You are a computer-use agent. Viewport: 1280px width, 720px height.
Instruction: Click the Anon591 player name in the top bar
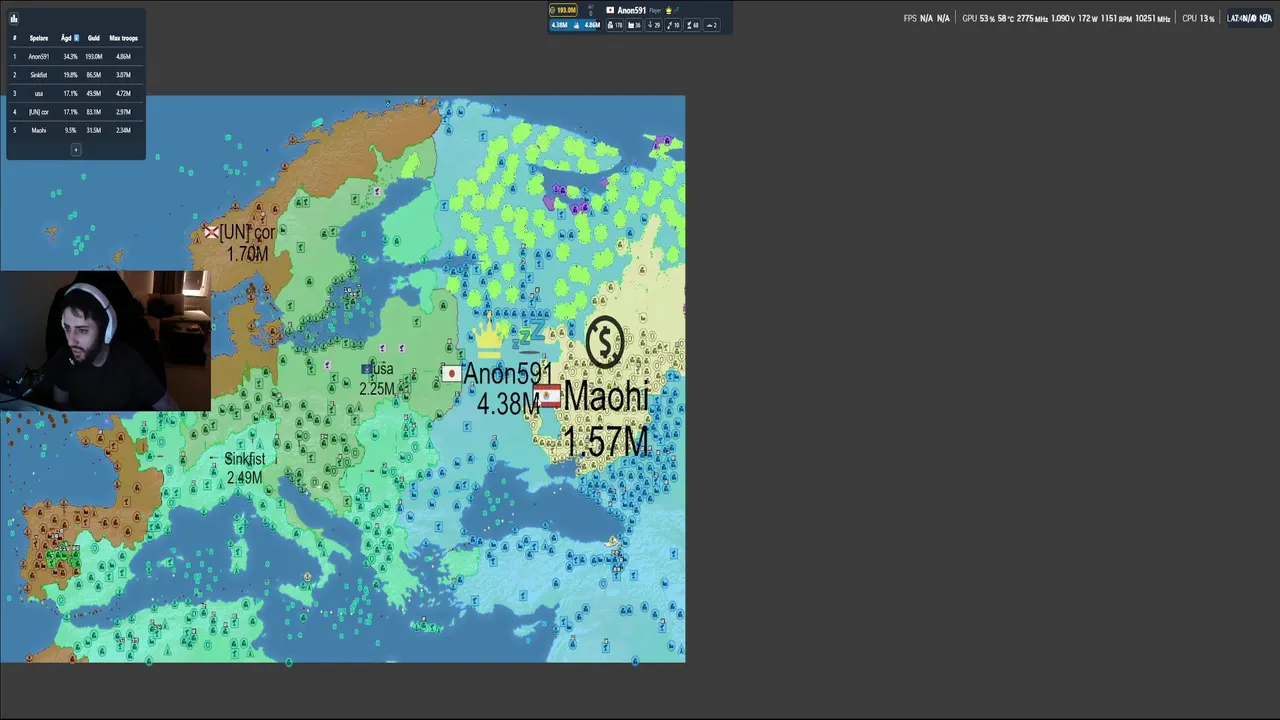click(631, 10)
